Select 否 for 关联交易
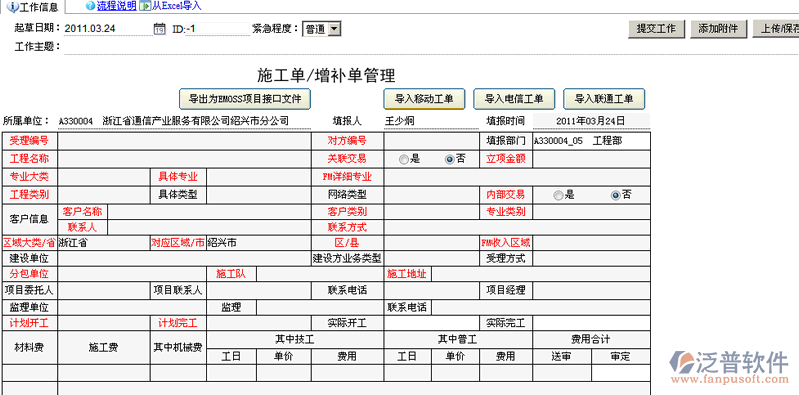Image resolution: width=799 pixels, height=395 pixels. pos(449,160)
